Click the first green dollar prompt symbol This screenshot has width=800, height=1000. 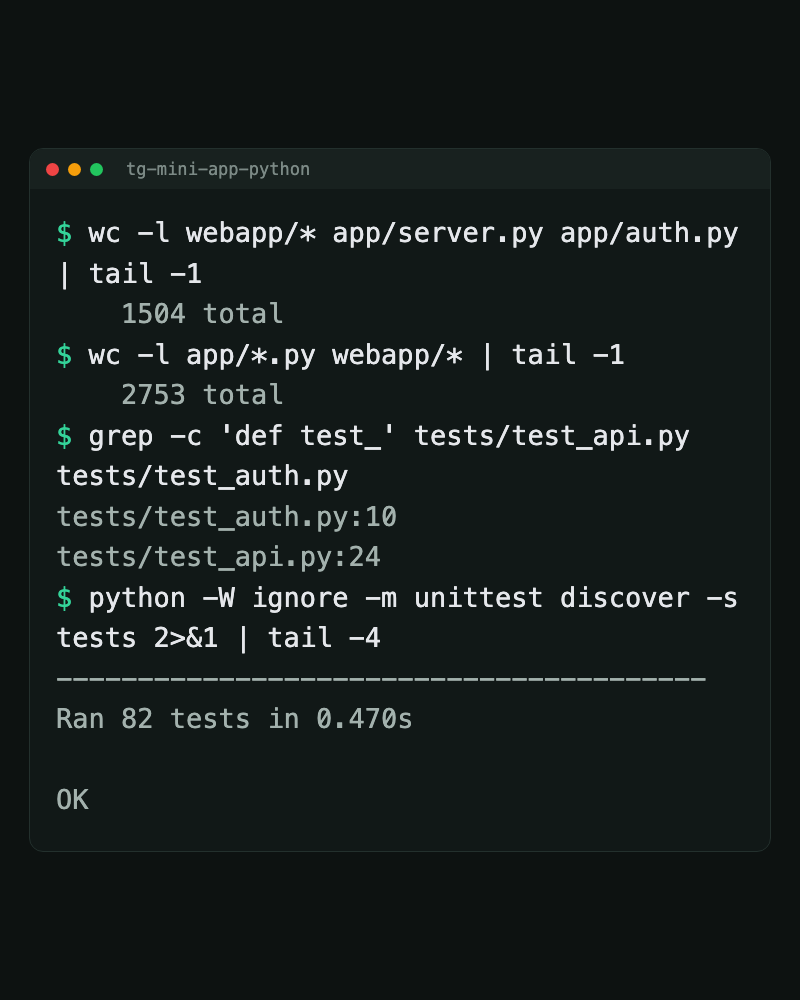coord(64,233)
